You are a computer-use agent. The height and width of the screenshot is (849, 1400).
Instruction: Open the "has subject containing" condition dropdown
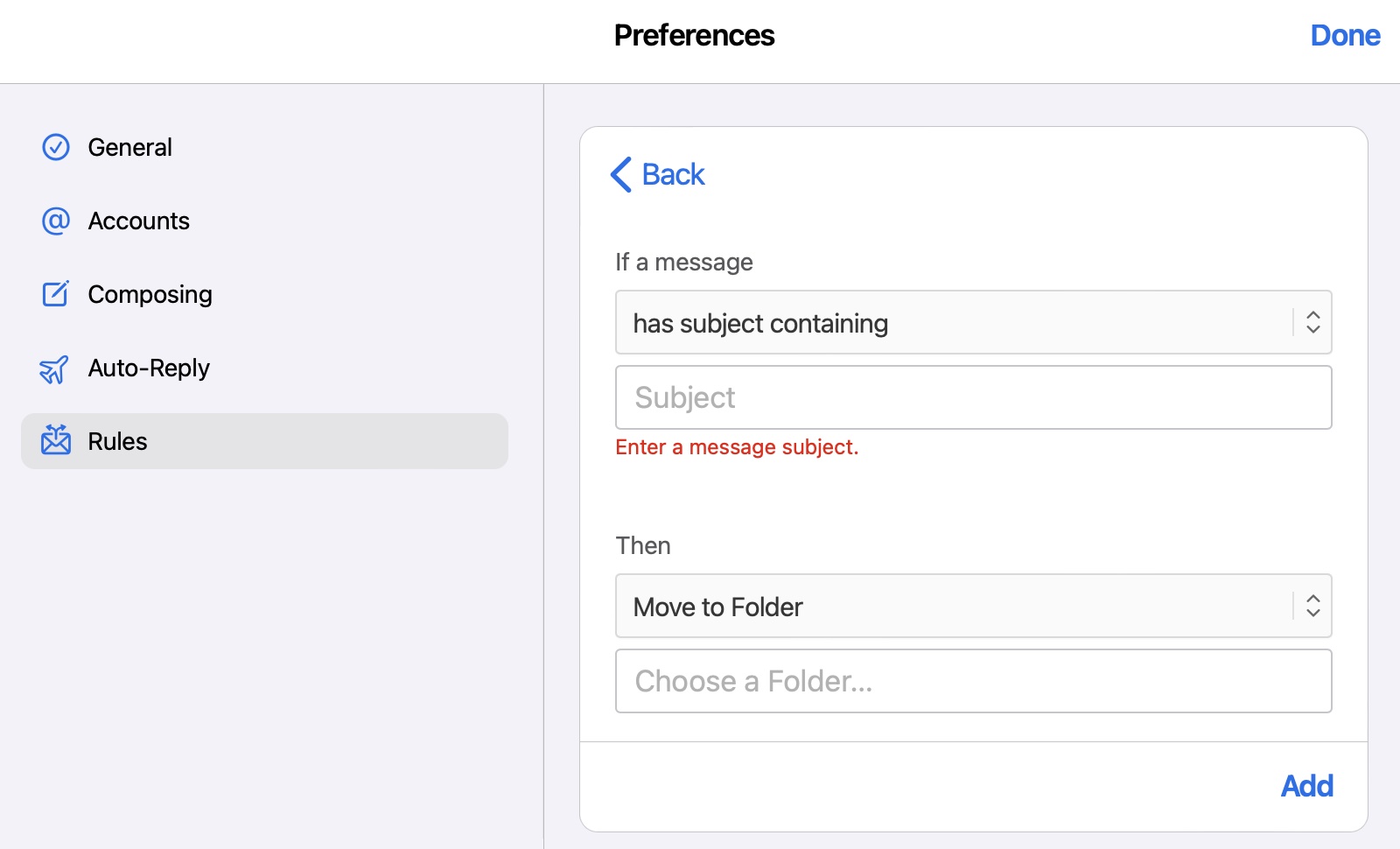click(974, 322)
